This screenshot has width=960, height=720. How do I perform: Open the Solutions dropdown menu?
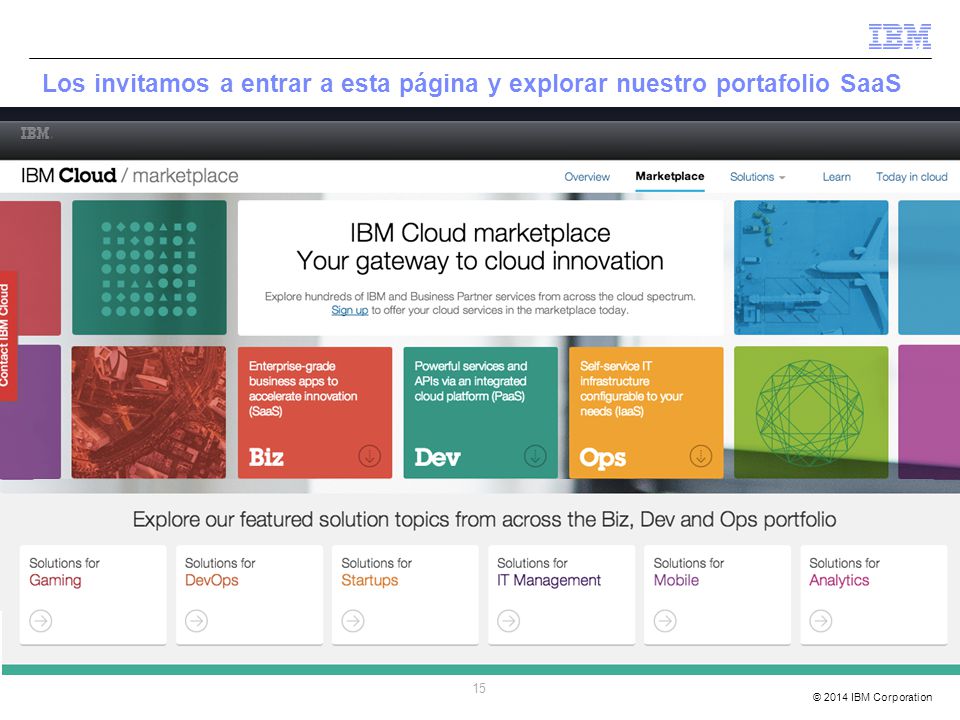757,177
